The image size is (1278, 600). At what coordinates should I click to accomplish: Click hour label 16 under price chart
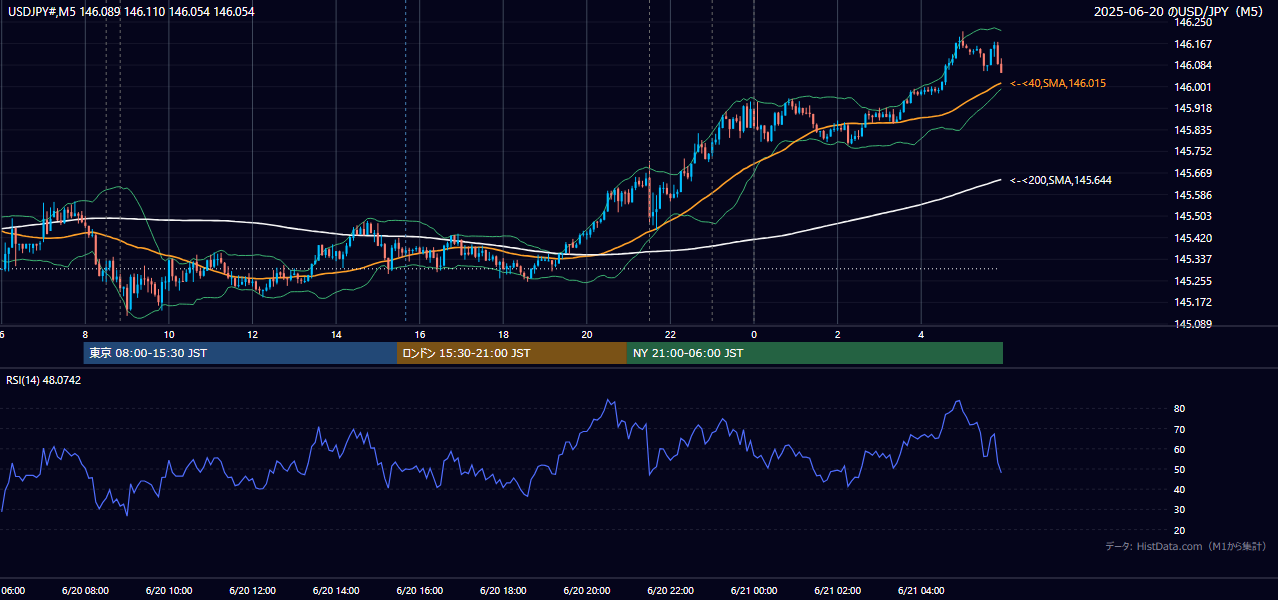click(420, 334)
